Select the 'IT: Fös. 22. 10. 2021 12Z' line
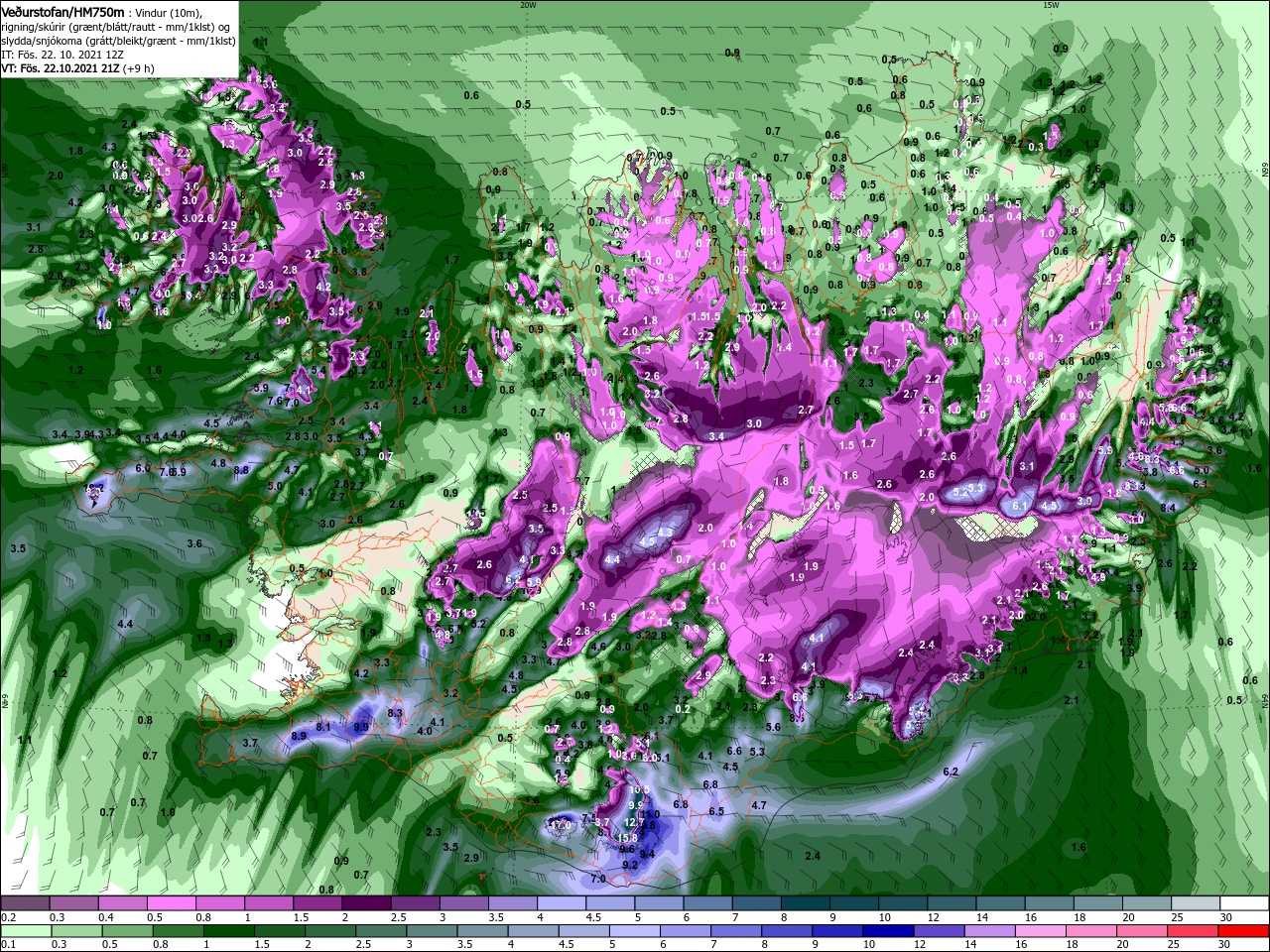Viewport: 1270px width, 952px height. click(62, 55)
